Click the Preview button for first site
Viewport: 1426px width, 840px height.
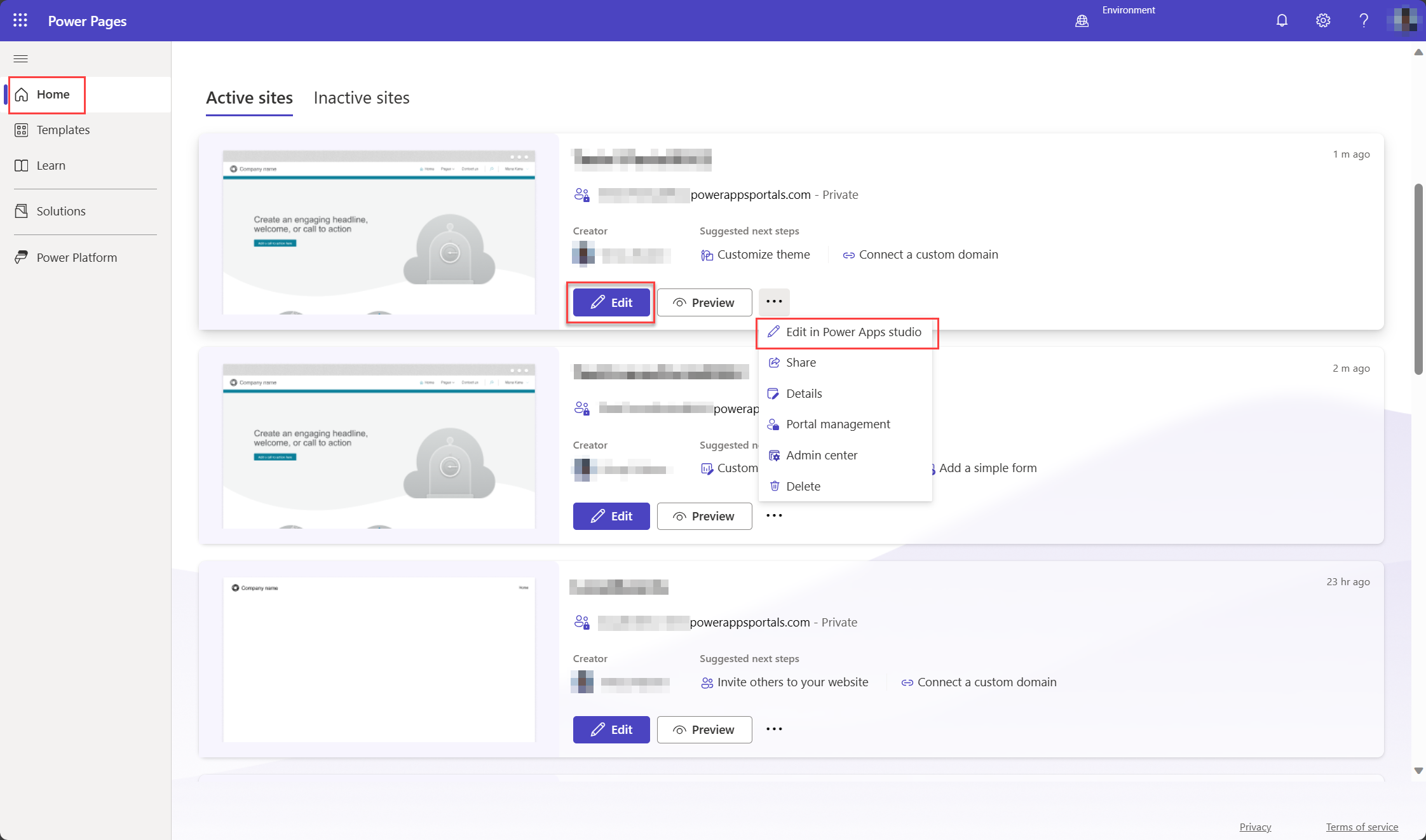tap(704, 302)
